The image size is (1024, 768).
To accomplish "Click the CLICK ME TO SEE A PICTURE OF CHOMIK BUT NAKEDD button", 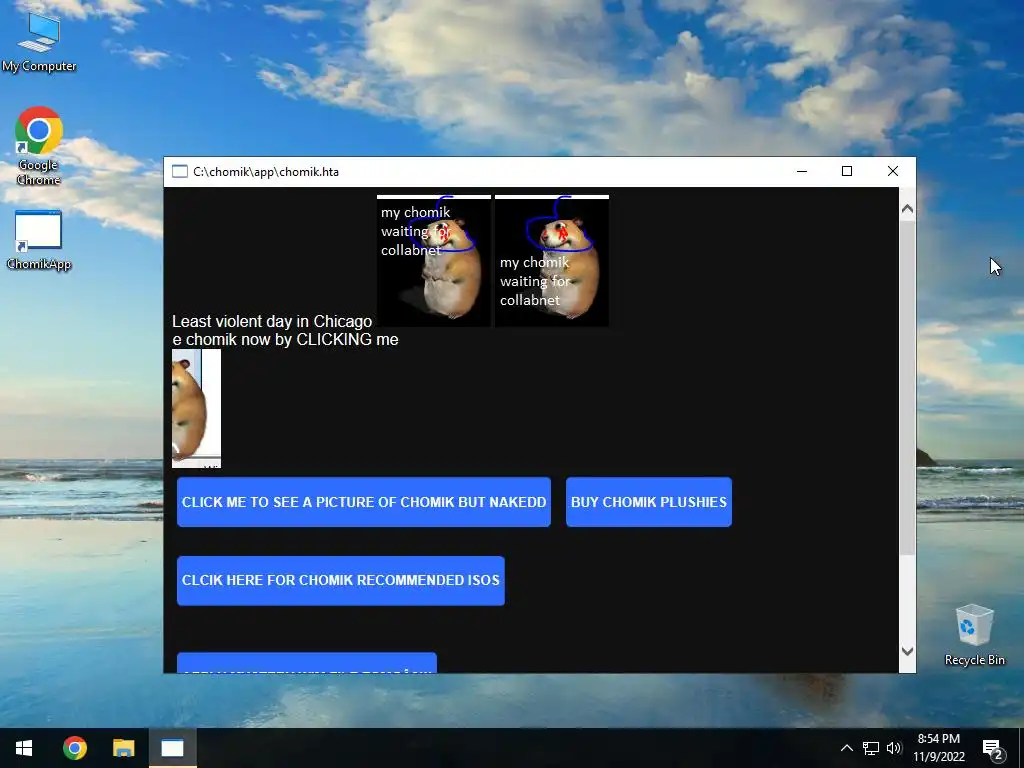I will click(364, 502).
